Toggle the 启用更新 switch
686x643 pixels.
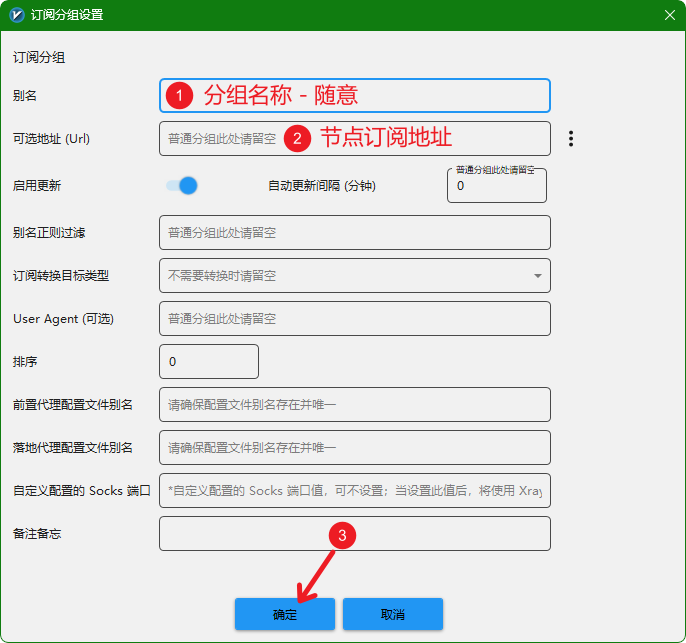pos(182,185)
